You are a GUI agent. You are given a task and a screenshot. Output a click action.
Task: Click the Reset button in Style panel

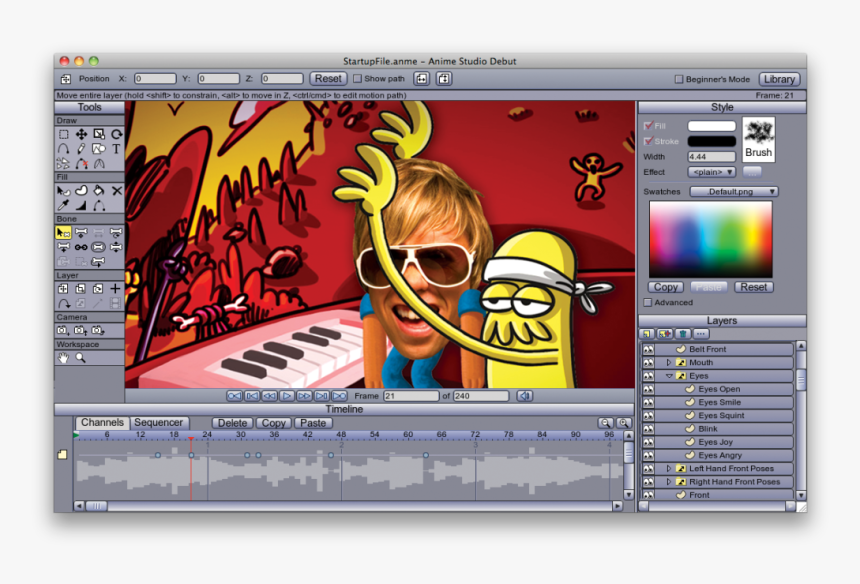pyautogui.click(x=754, y=287)
